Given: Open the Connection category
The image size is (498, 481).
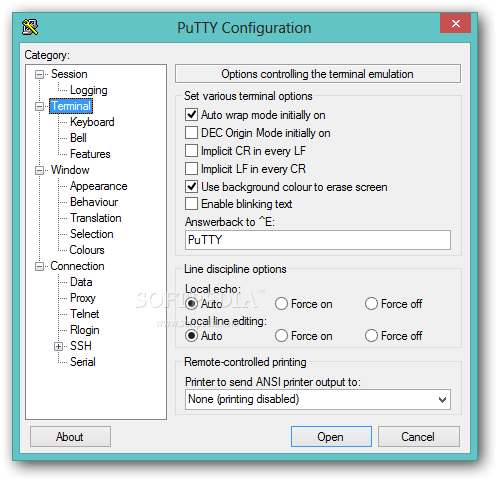Looking at the screenshot, I should [x=77, y=266].
